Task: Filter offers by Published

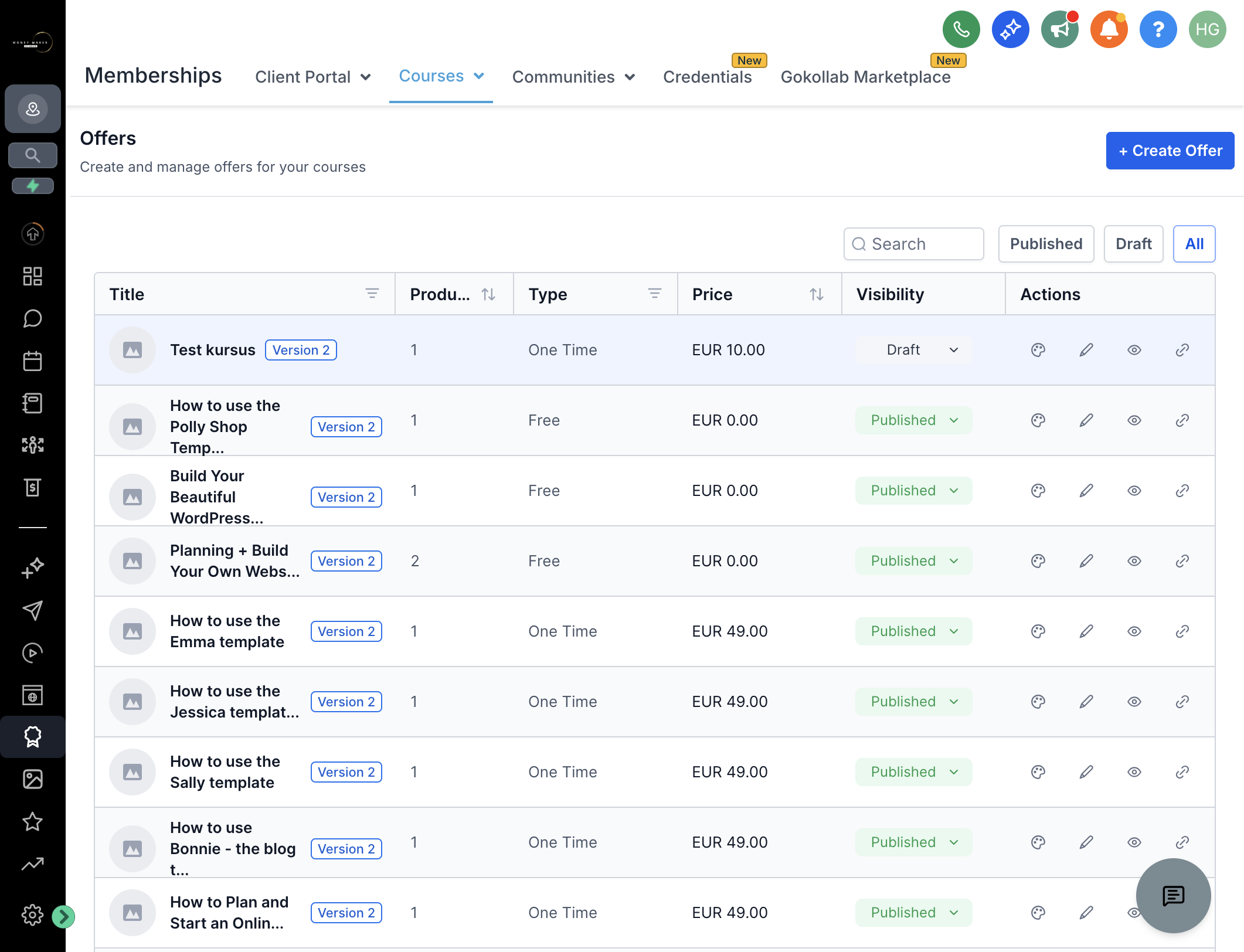Action: (1046, 244)
